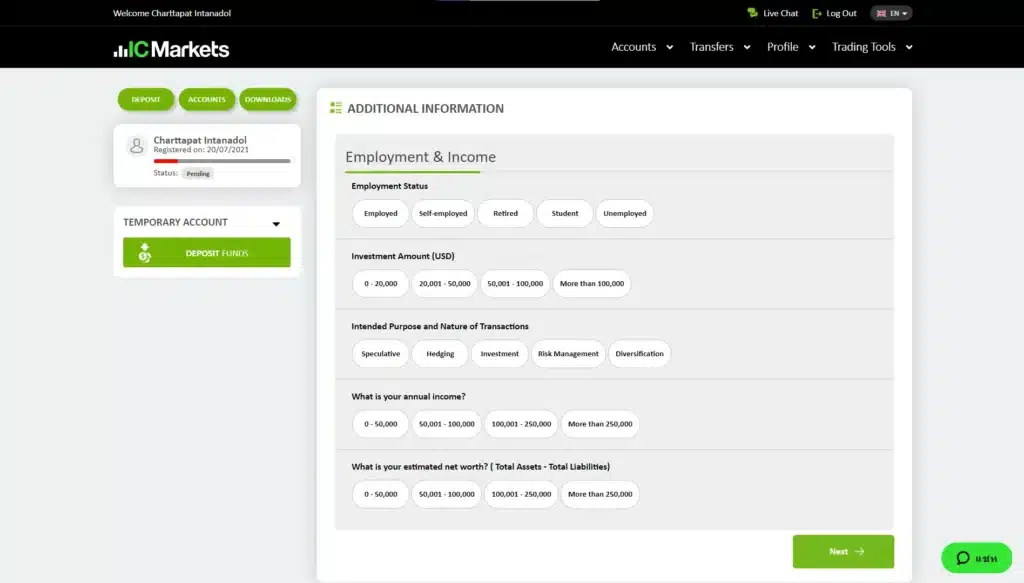Open the Live Chat speech bubble icon
This screenshot has height=583, width=1024.
coord(752,13)
